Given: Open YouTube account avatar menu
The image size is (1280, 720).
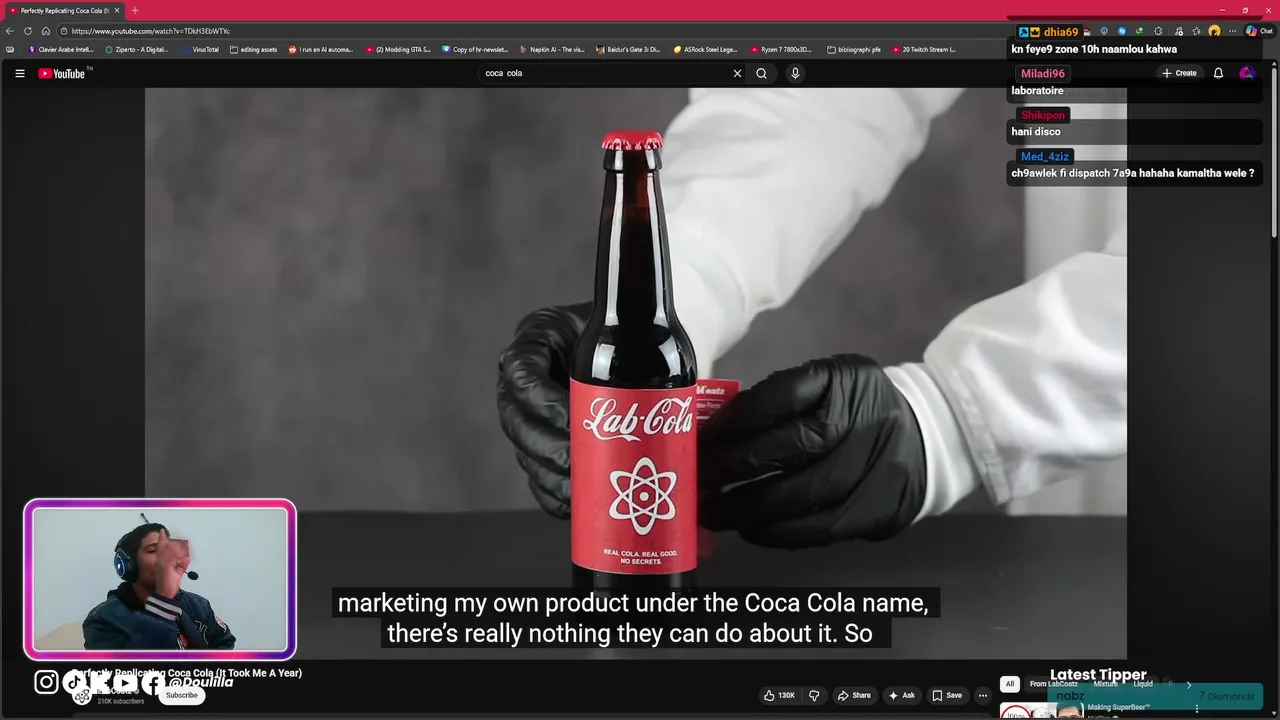Looking at the screenshot, I should tap(1246, 73).
